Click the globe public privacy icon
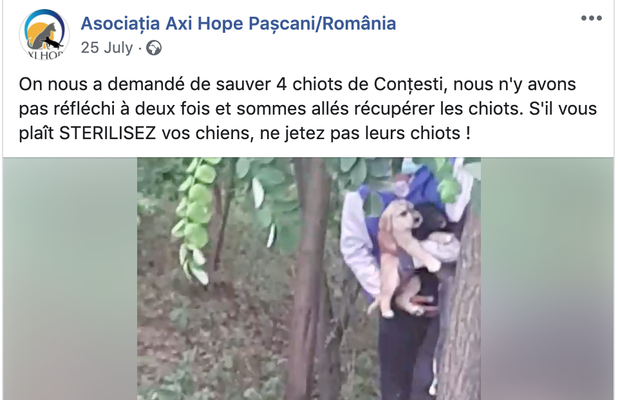Viewport: 618px width, 400px height. (154, 48)
